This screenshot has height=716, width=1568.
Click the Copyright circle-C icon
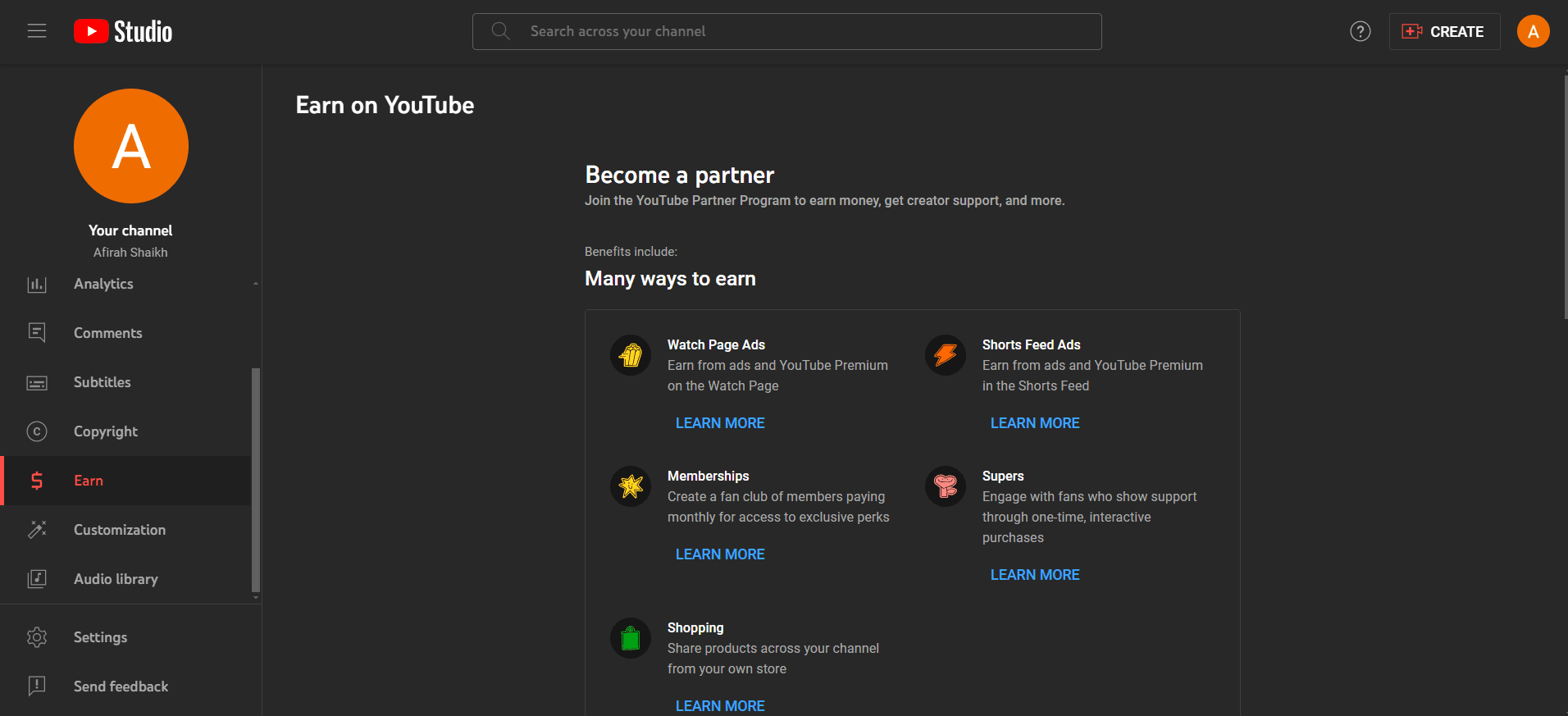37,431
